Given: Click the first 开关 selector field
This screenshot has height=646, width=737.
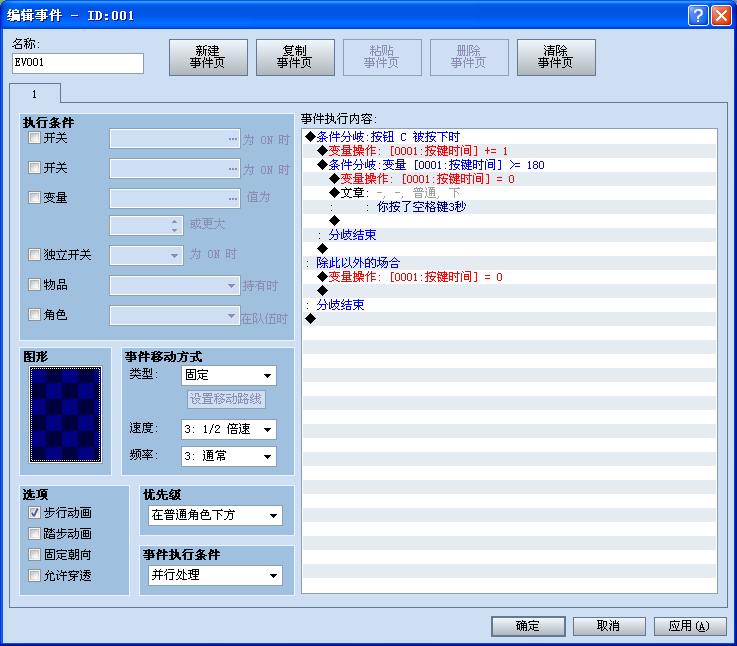Looking at the screenshot, I should pyautogui.click(x=175, y=139).
